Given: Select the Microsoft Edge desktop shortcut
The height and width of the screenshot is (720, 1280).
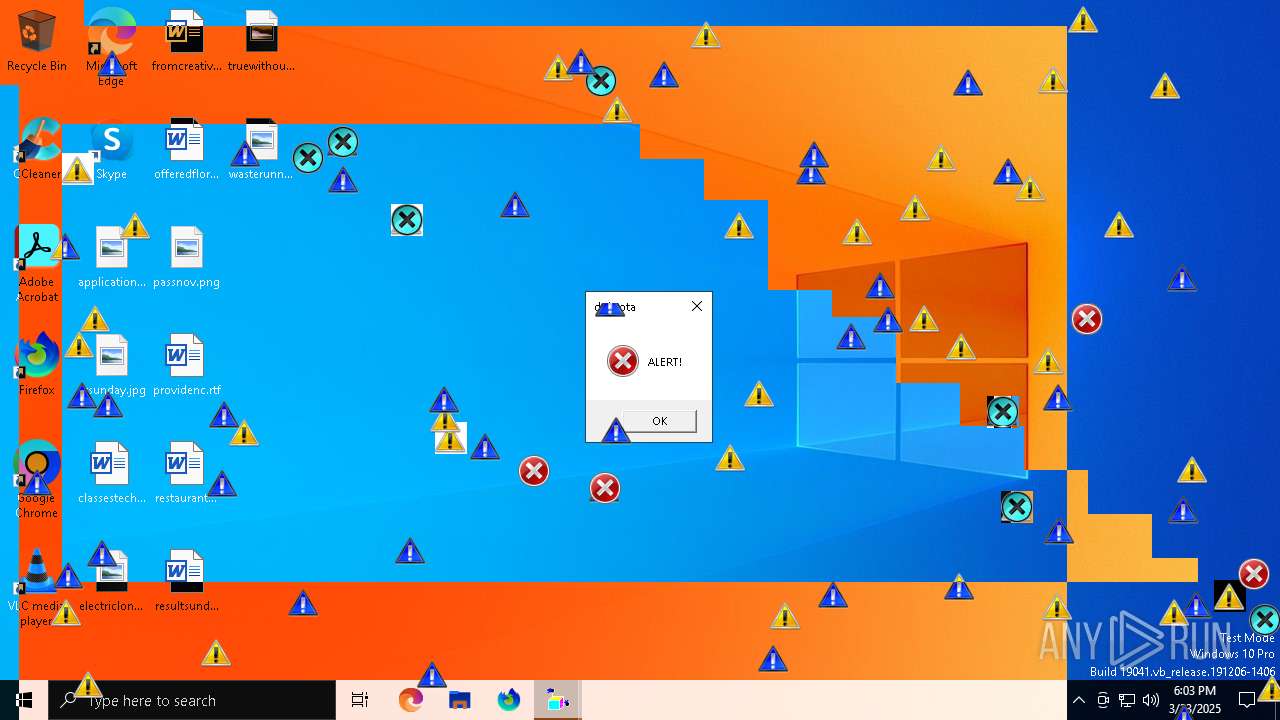Looking at the screenshot, I should click(111, 46).
